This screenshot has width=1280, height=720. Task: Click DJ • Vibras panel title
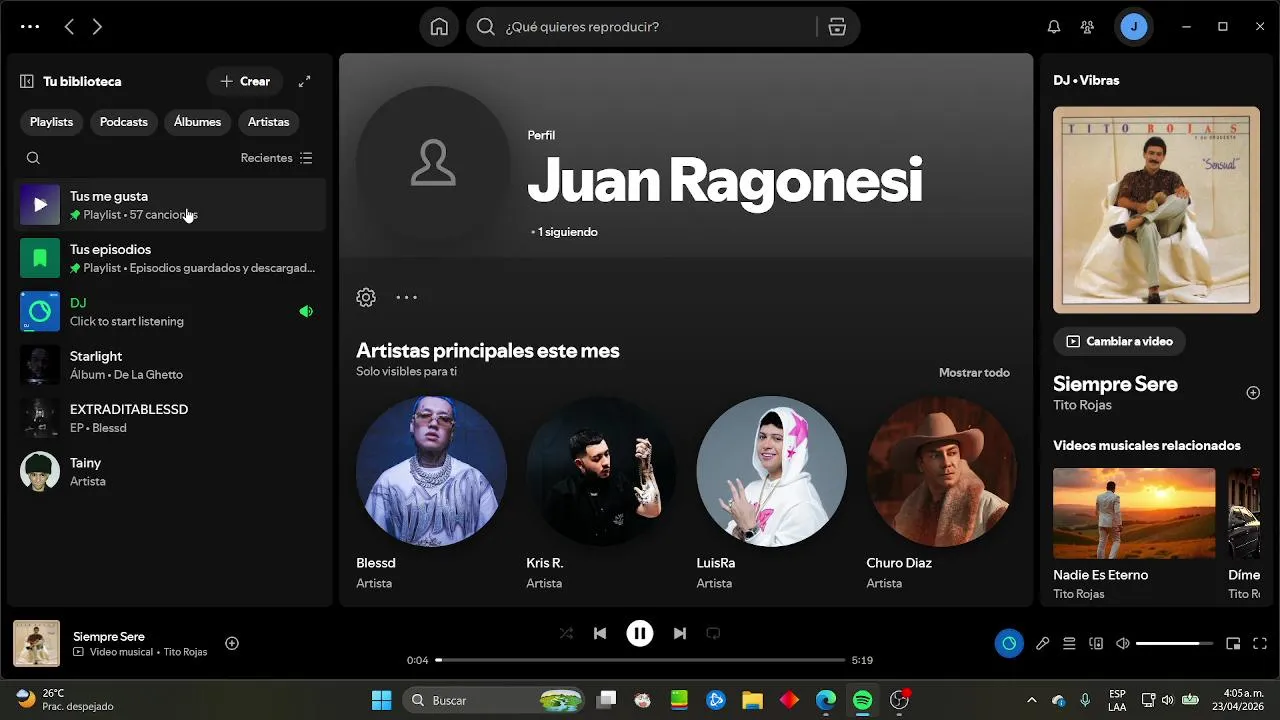(1086, 80)
